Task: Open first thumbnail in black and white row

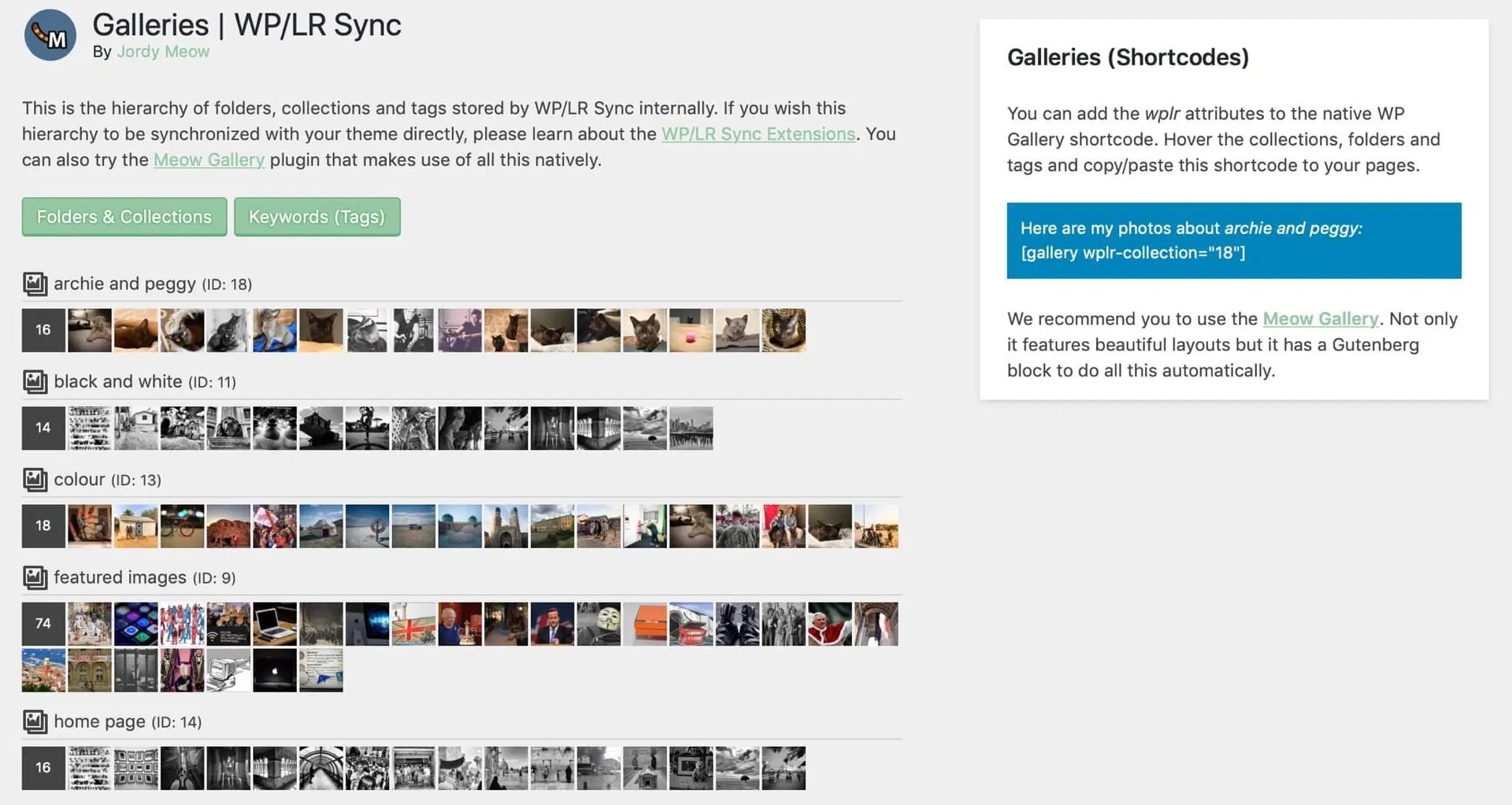Action: click(x=90, y=428)
